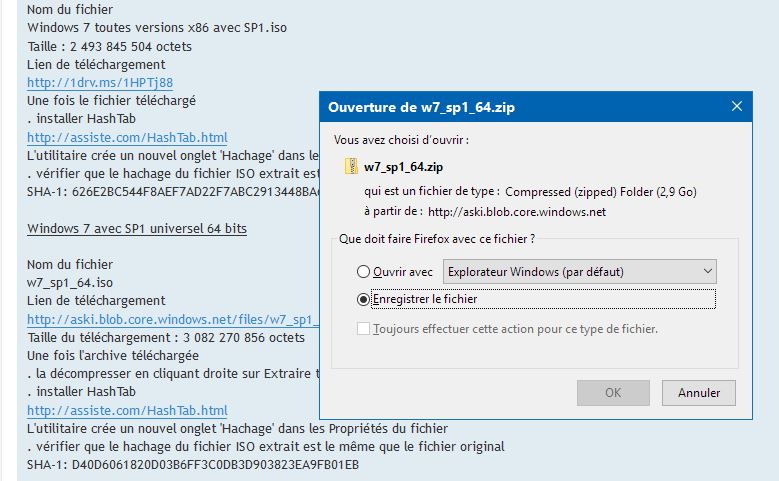Click the source URL text in the dialog

(x=516, y=211)
